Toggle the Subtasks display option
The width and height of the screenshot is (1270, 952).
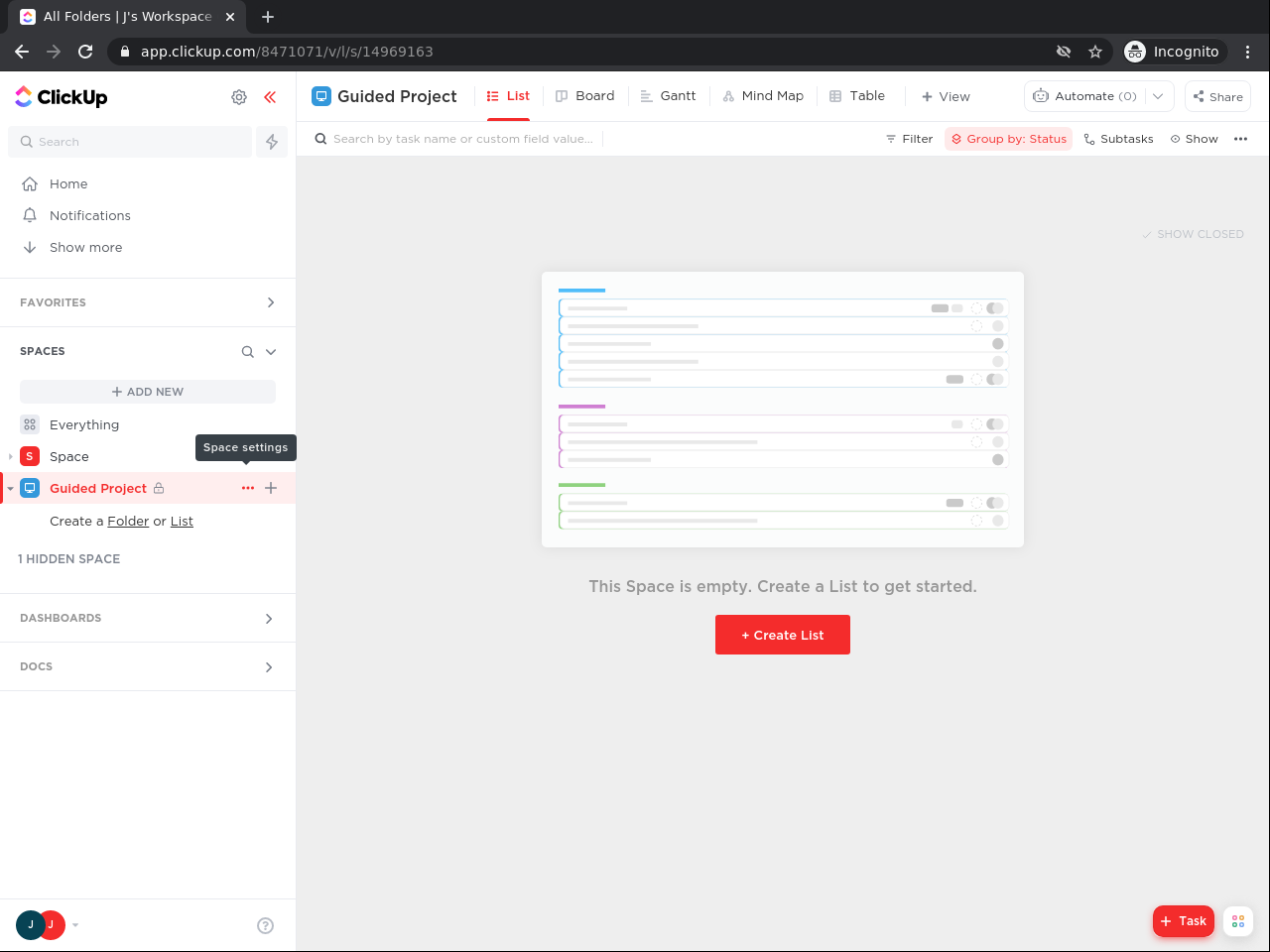(1118, 139)
